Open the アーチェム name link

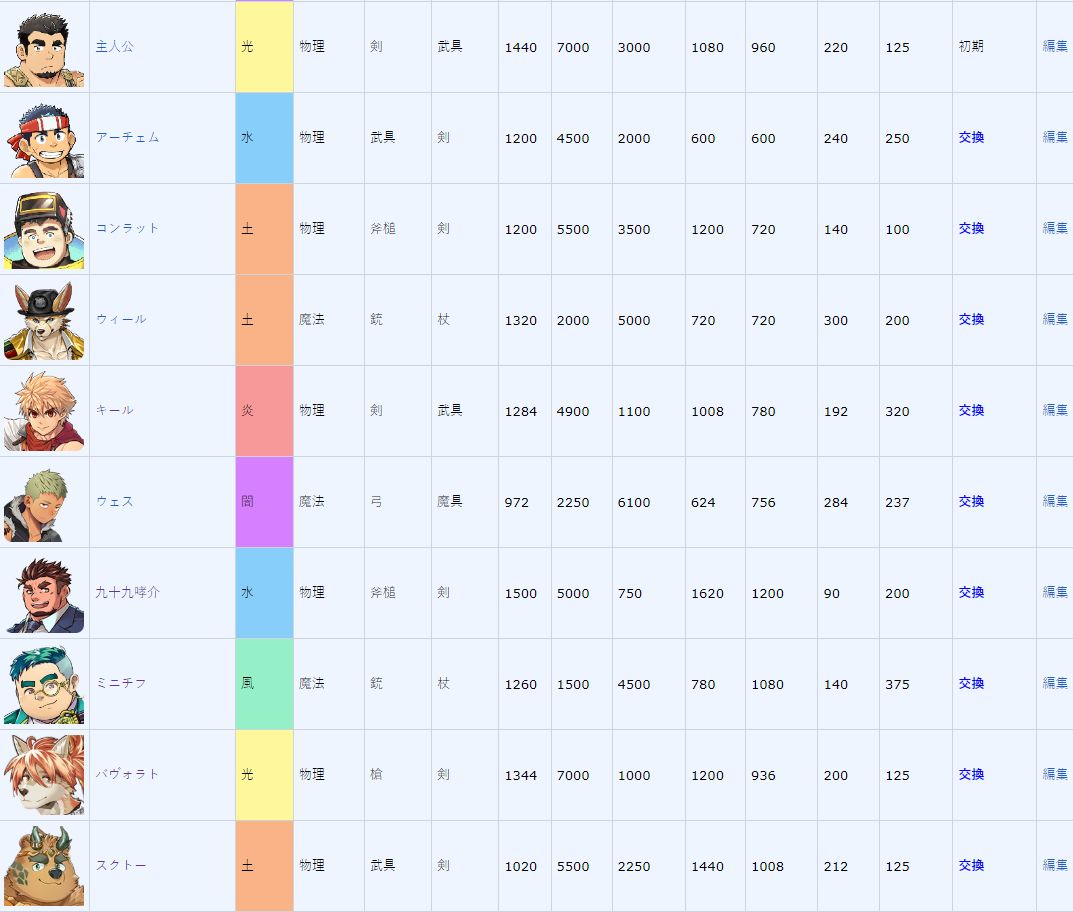tap(127, 138)
